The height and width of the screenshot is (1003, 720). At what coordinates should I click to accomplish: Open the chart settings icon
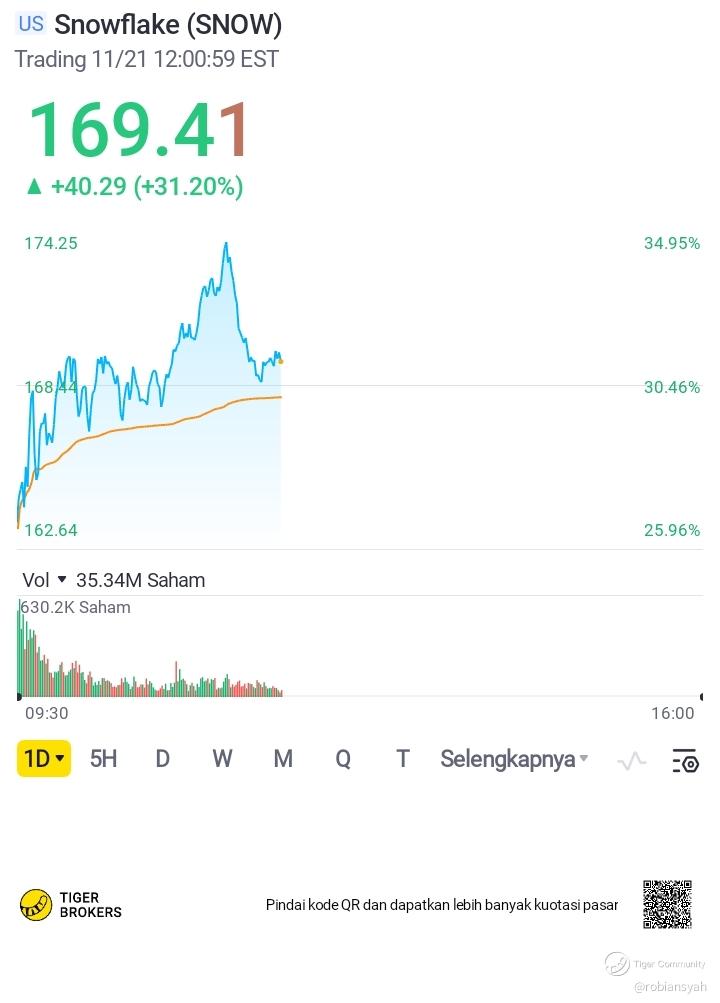tap(685, 760)
